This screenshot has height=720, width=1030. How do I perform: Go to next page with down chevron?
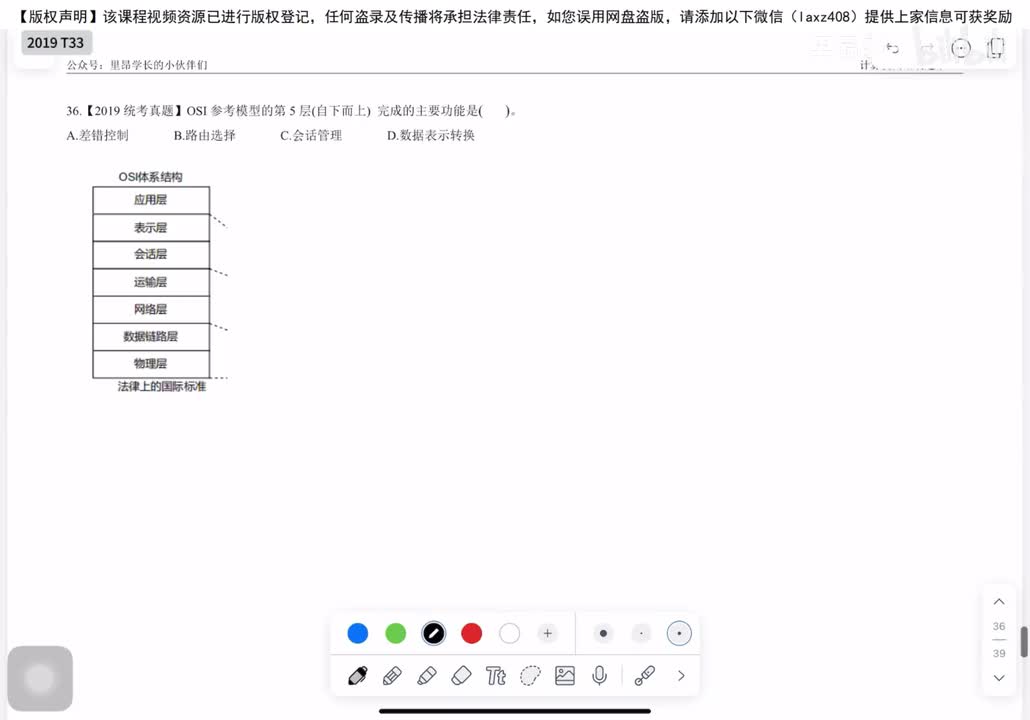pos(999,678)
